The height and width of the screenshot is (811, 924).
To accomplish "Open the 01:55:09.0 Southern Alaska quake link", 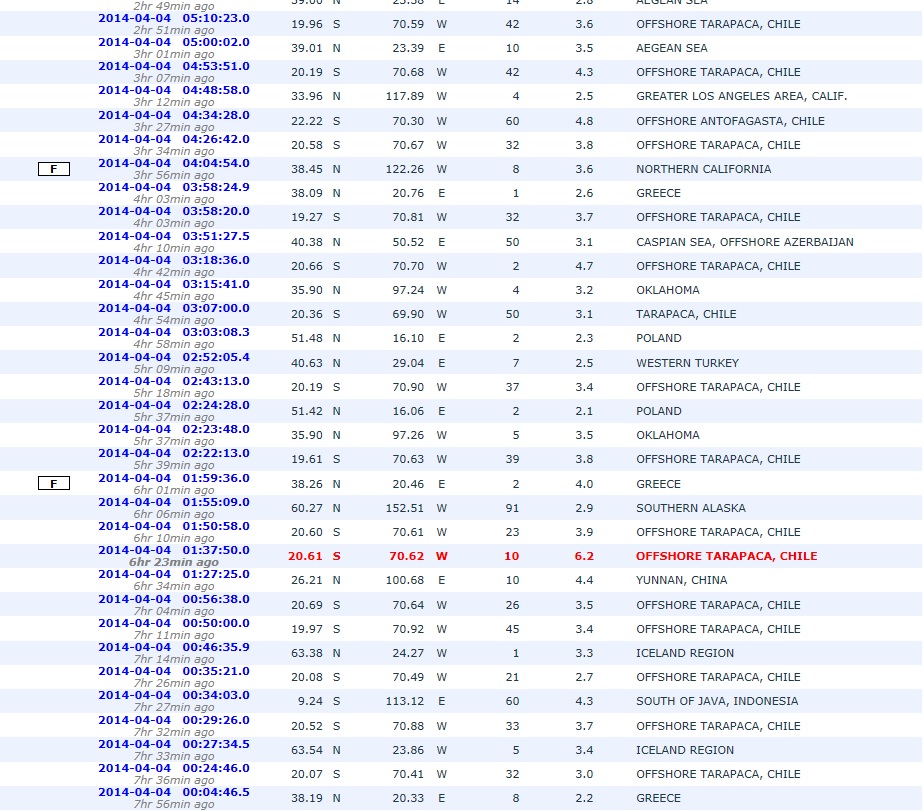I will click(174, 502).
